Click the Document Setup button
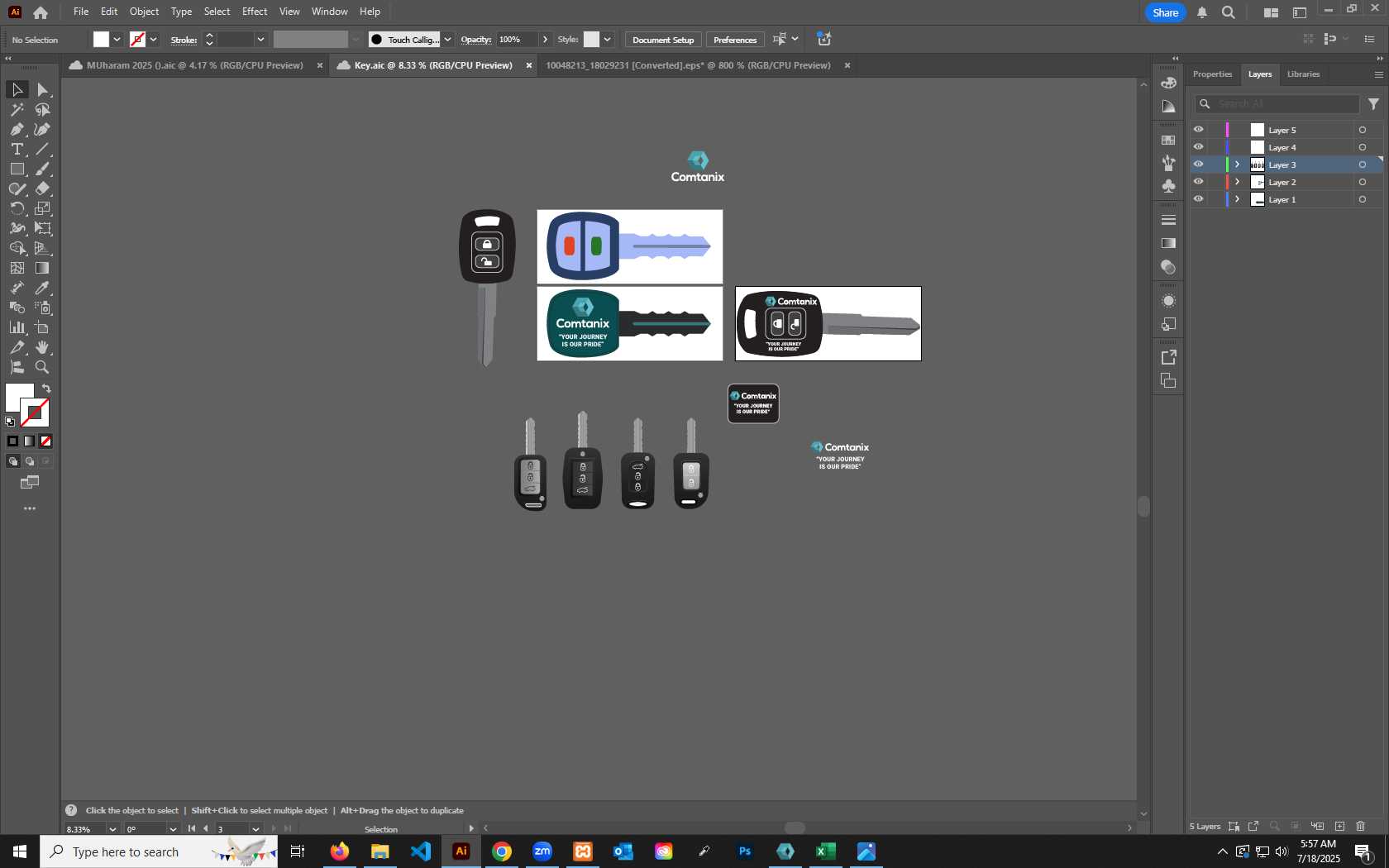The image size is (1389, 868). coord(663,40)
